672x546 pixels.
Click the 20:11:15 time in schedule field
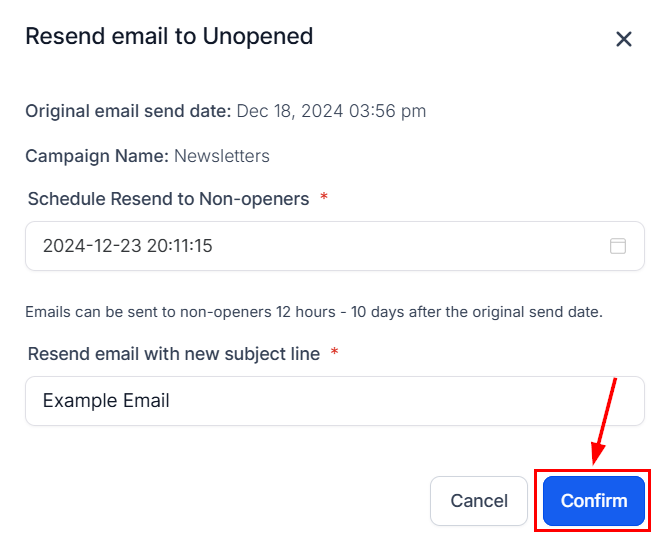coord(179,246)
